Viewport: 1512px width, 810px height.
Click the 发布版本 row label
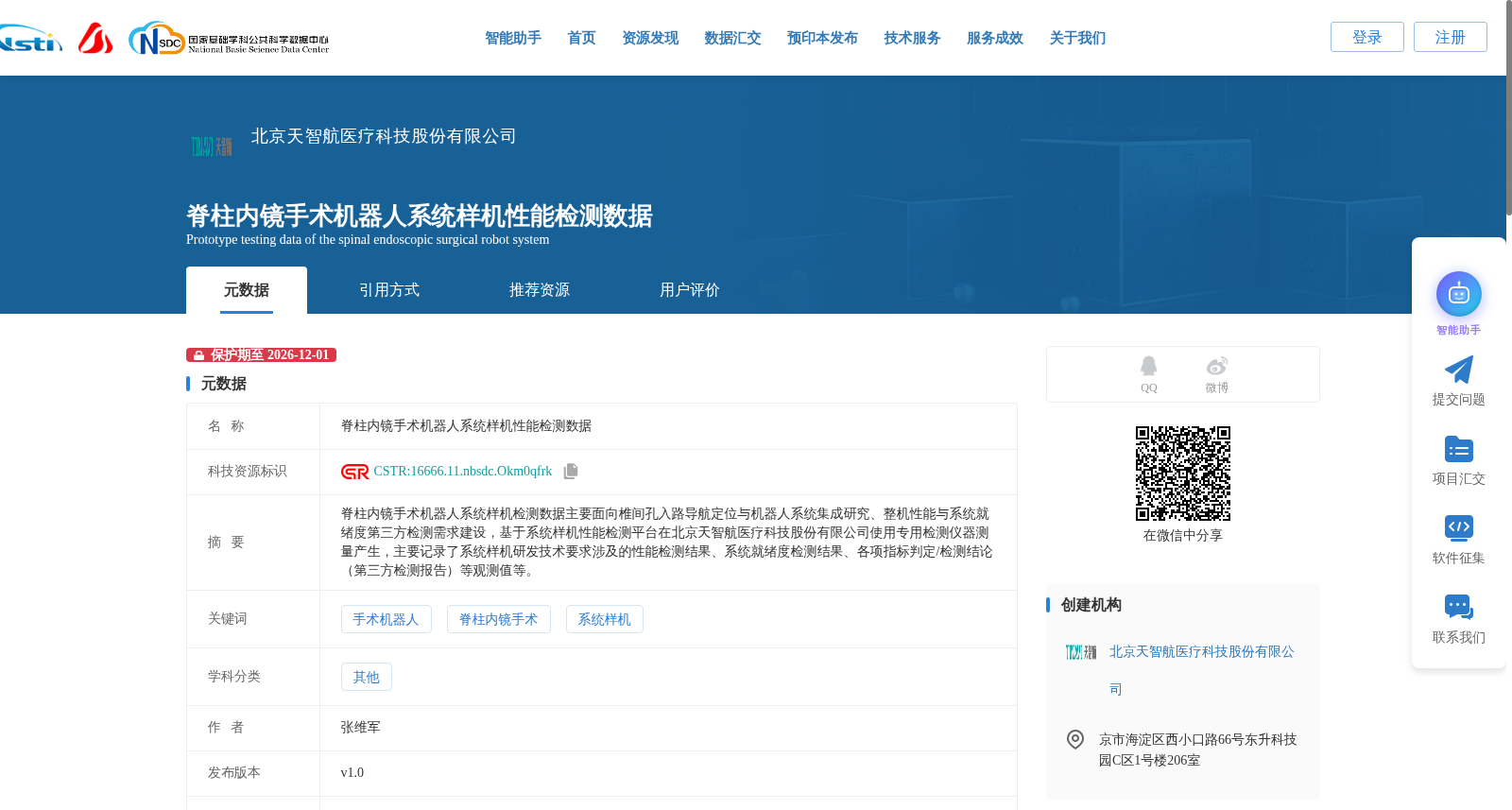coord(234,772)
